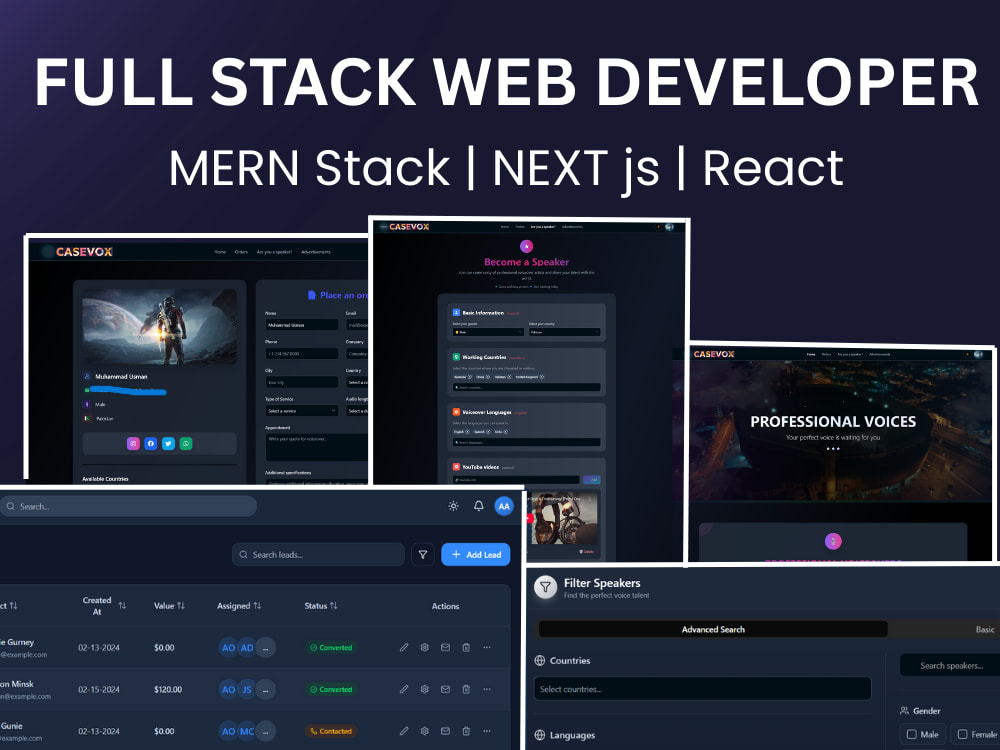Click the $120.00 value cell
This screenshot has width=1000, height=750.
click(168, 689)
